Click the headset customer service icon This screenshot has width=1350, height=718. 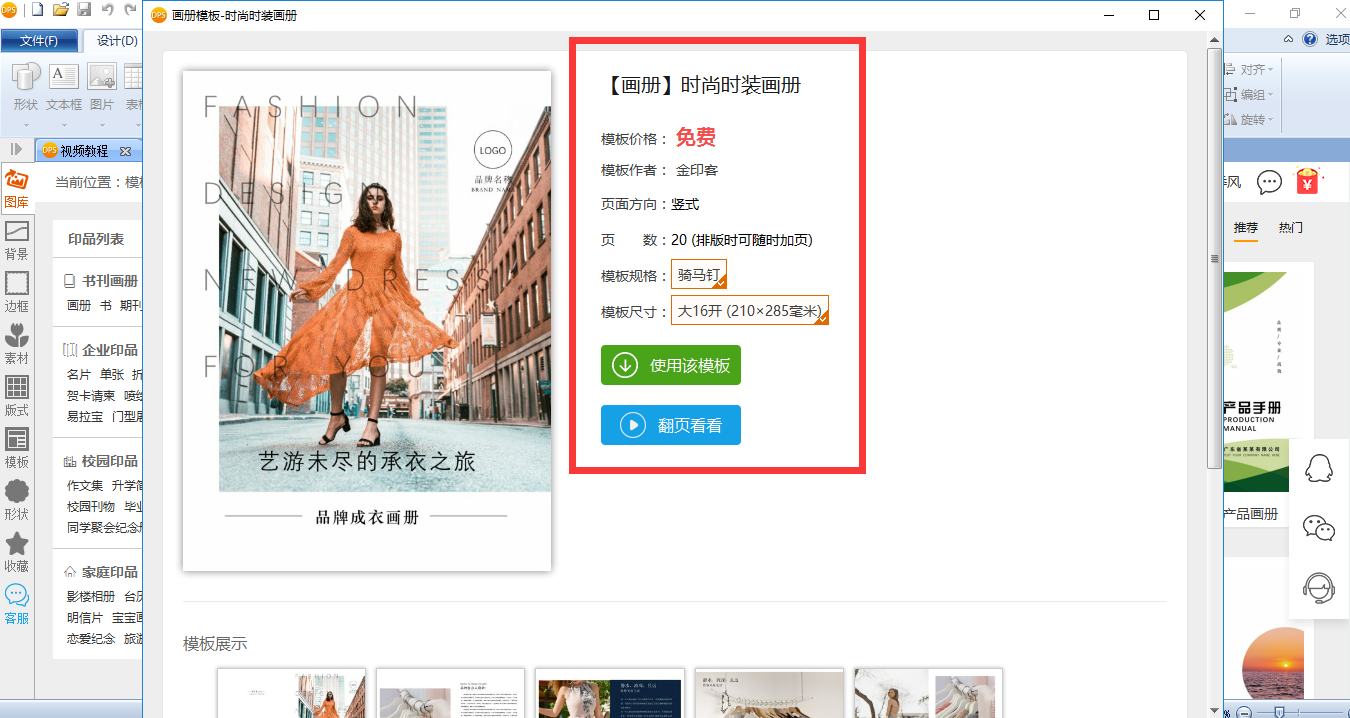pos(1319,588)
